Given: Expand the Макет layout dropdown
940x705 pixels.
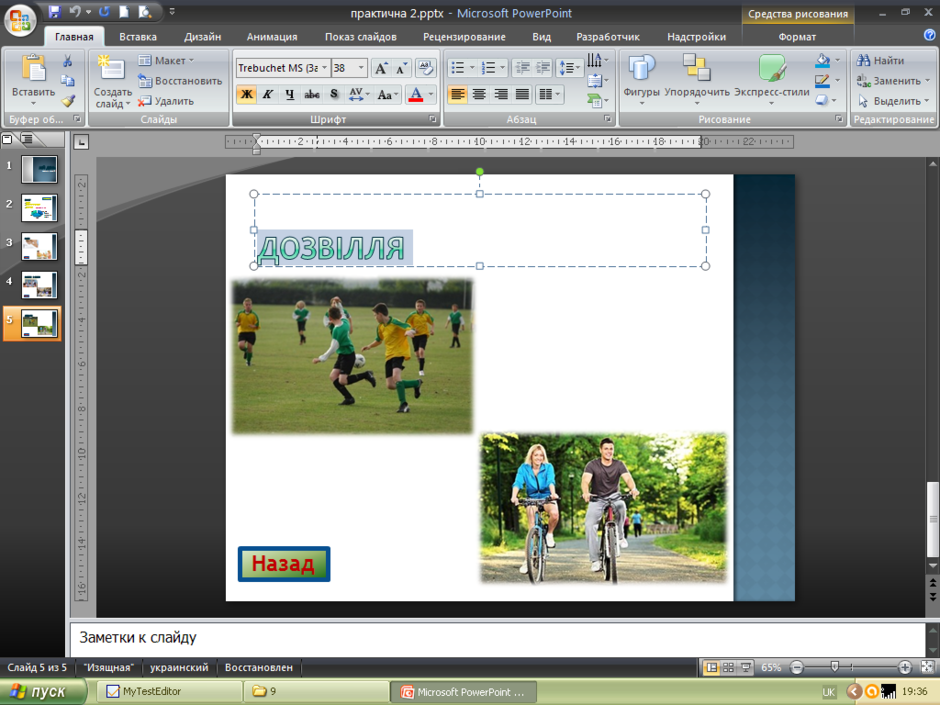Looking at the screenshot, I should click(167, 61).
